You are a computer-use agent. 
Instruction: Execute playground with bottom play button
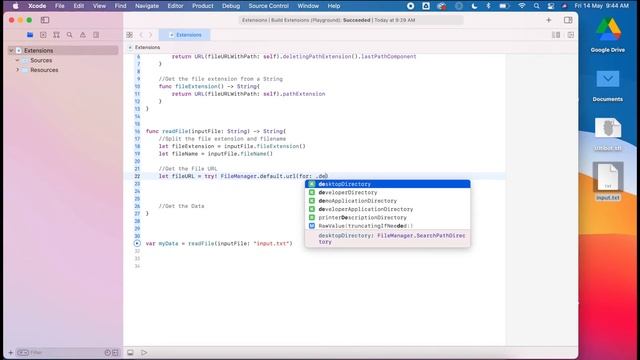click(144, 353)
